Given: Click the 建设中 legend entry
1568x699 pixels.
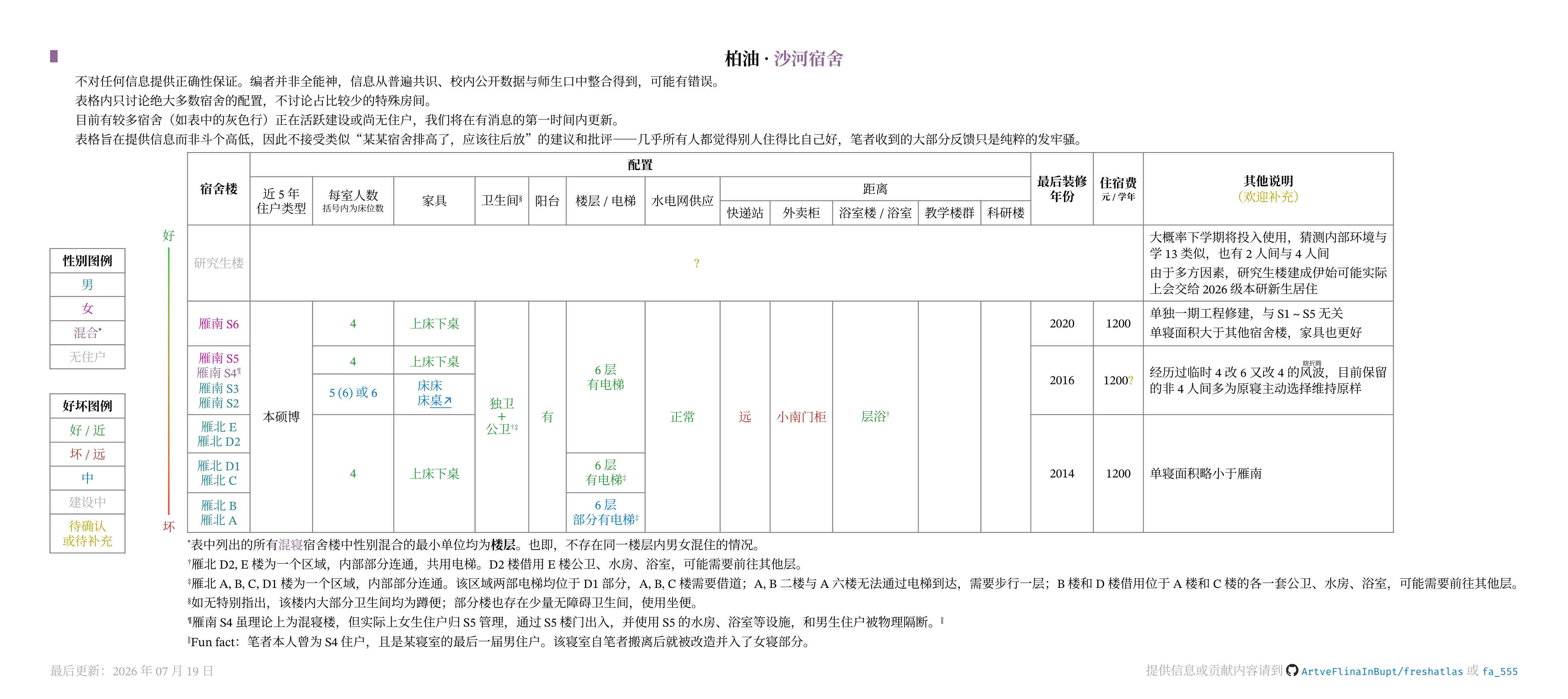Looking at the screenshot, I should 88,502.
